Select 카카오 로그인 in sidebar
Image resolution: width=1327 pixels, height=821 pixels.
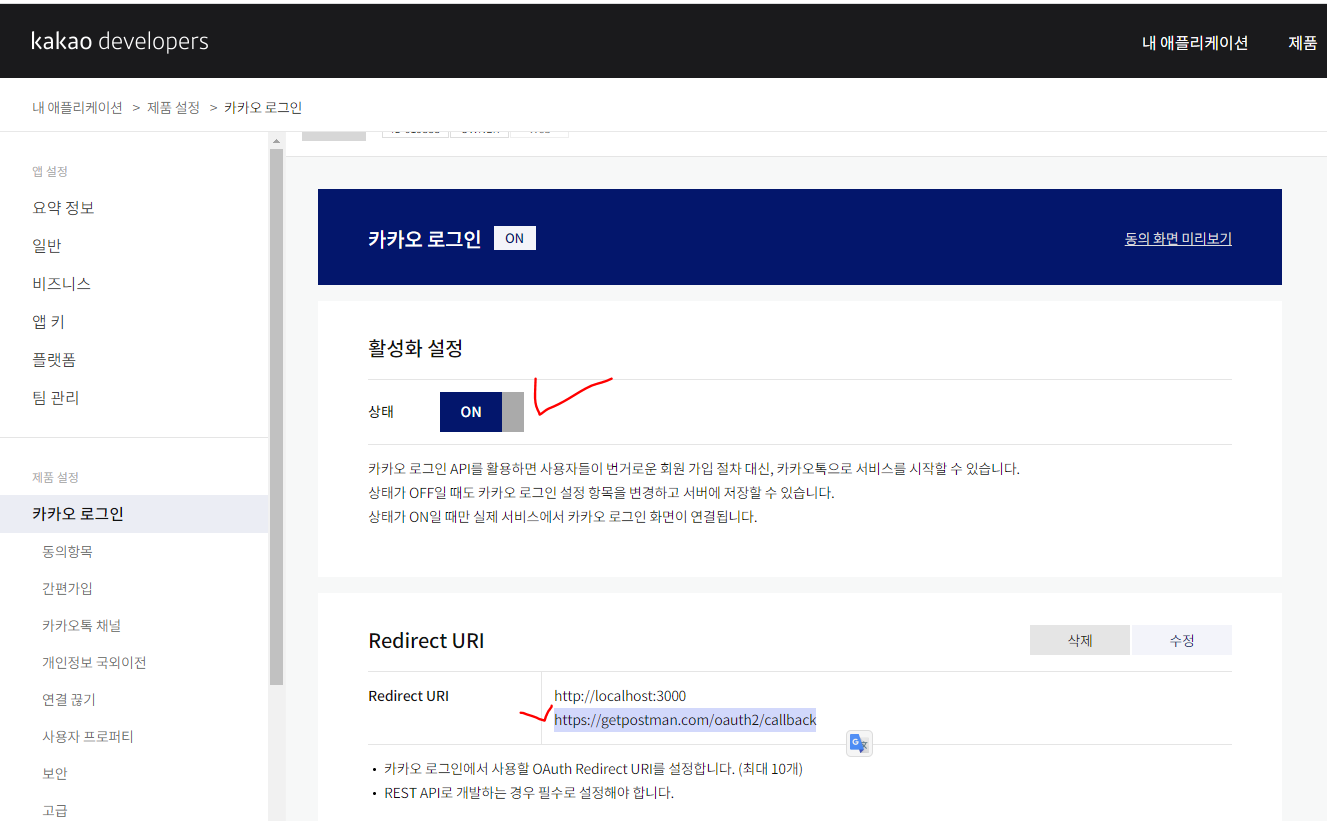click(x=134, y=514)
